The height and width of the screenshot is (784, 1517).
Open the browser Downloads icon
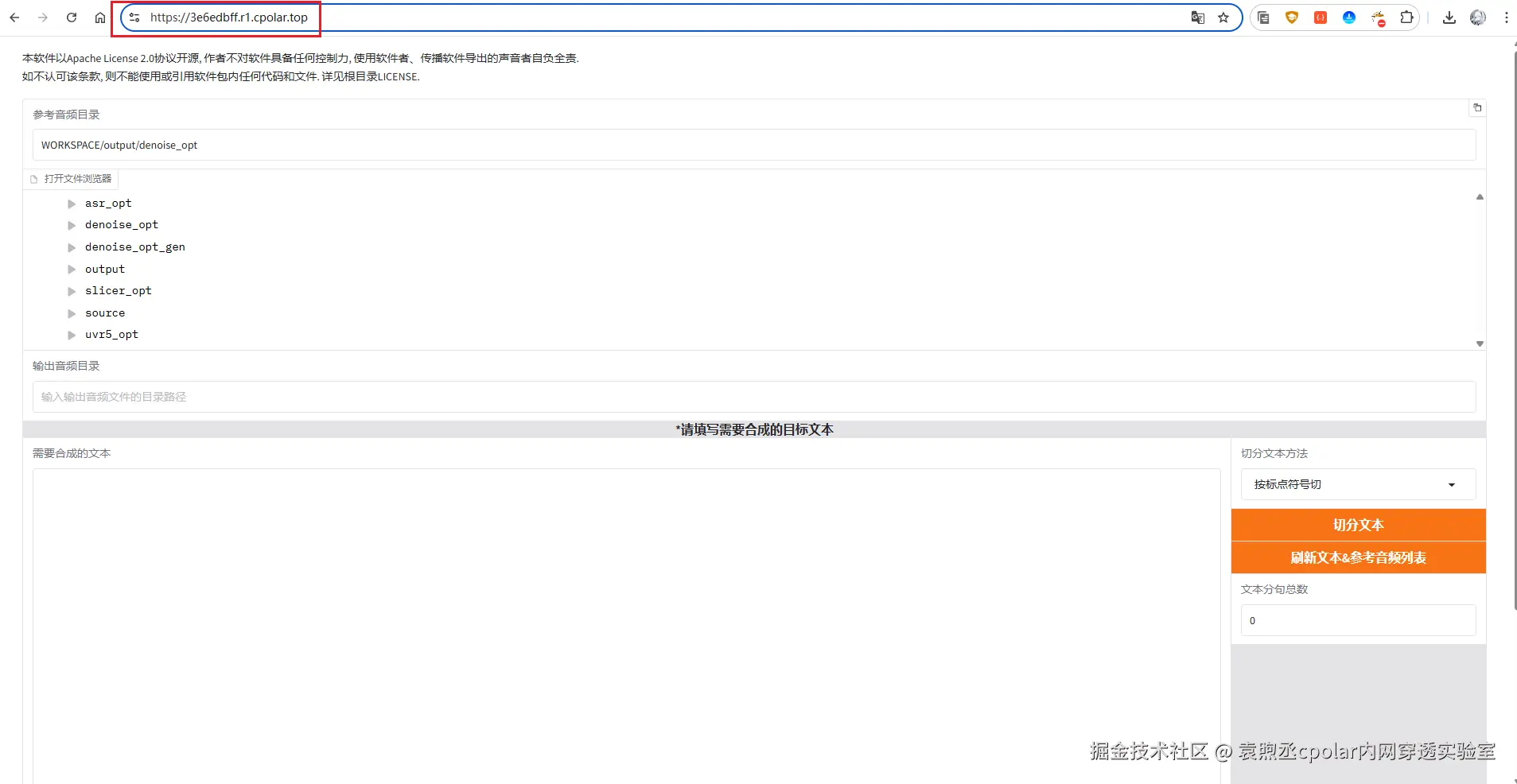coord(1449,17)
